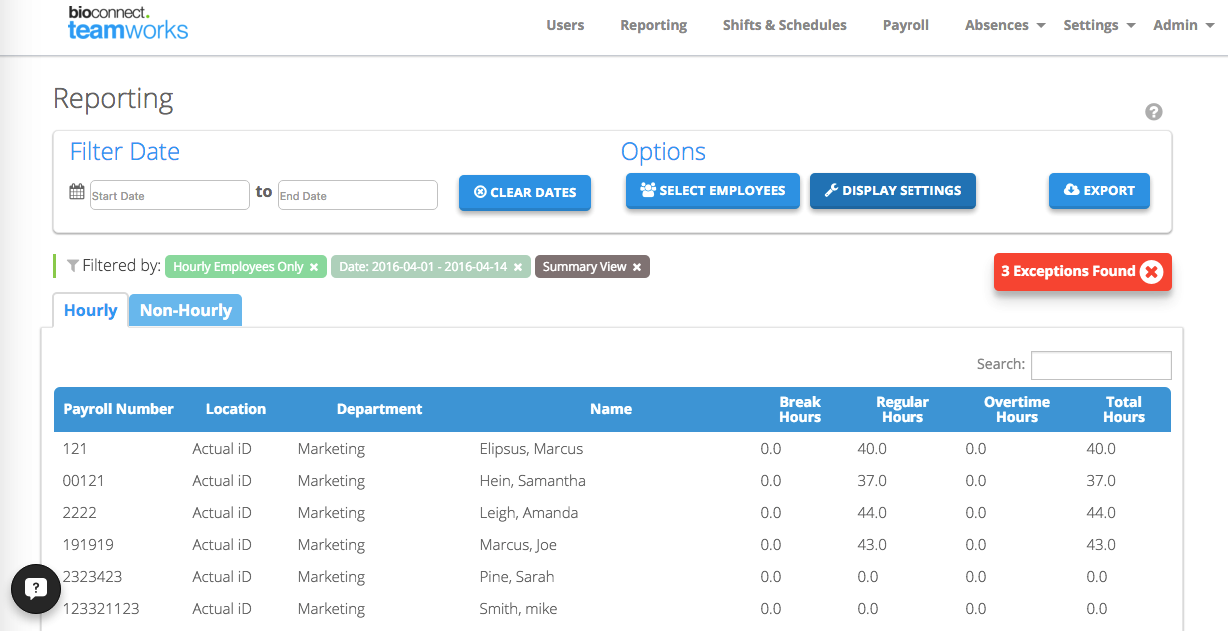The height and width of the screenshot is (631, 1228).
Task: Click inside the Search field
Action: (x=1100, y=365)
